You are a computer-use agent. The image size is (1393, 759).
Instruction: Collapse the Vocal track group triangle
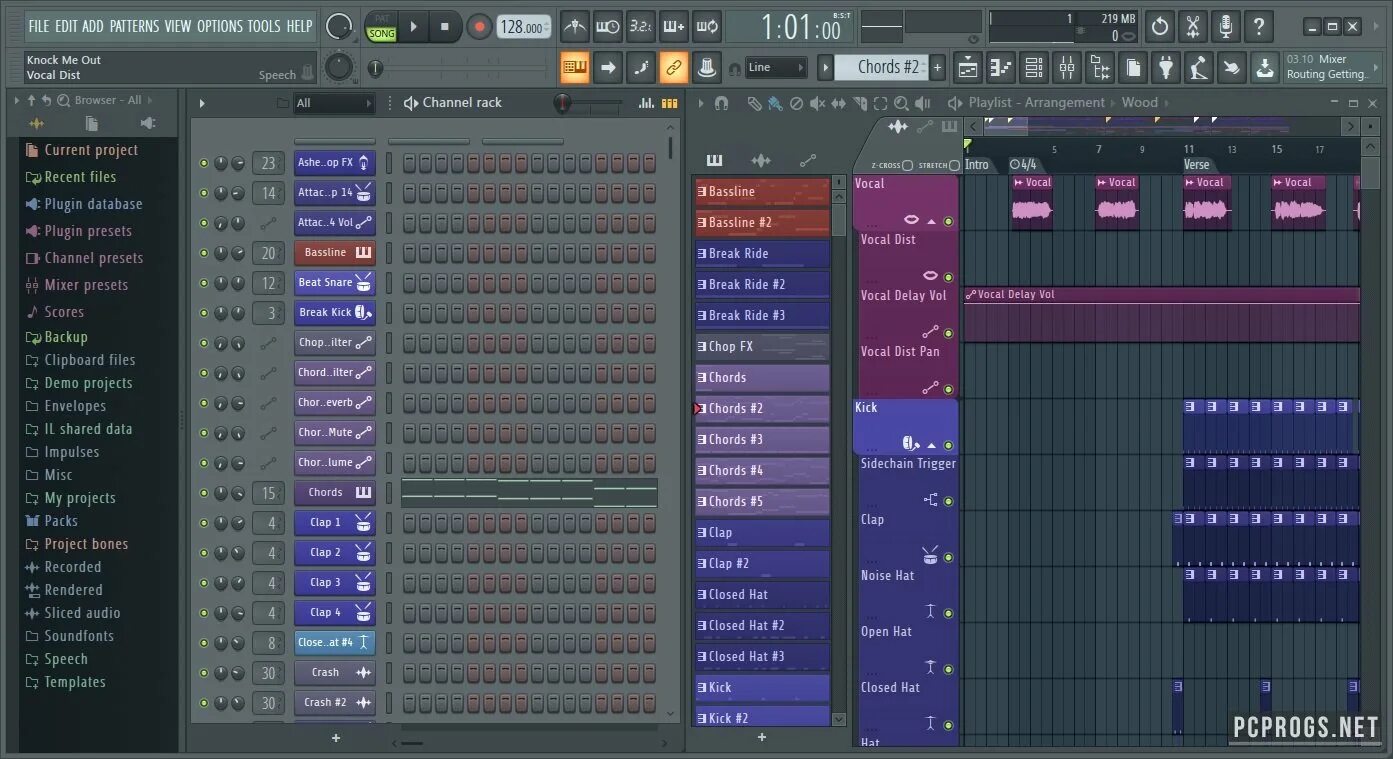click(x=931, y=221)
